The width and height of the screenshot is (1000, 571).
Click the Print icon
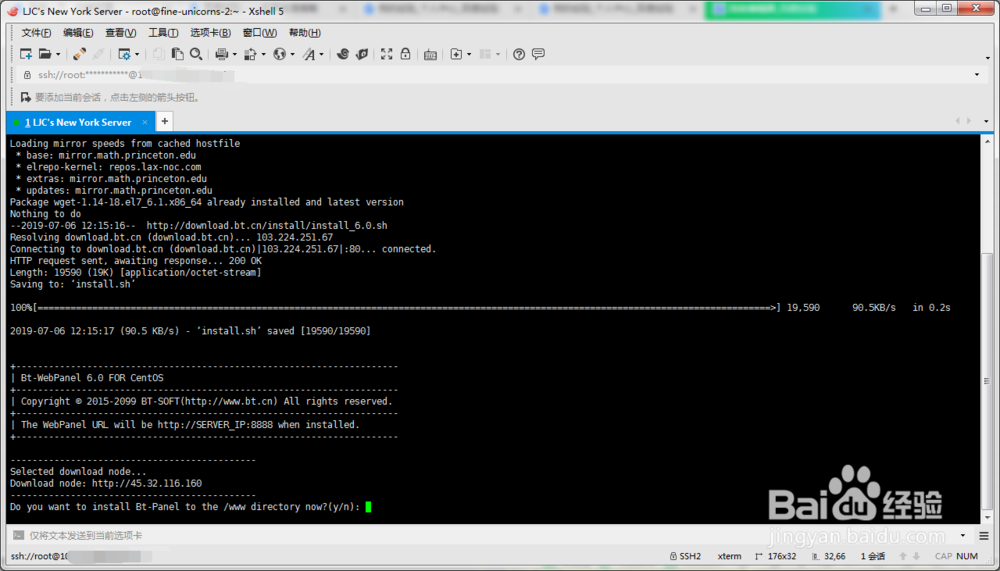point(221,54)
